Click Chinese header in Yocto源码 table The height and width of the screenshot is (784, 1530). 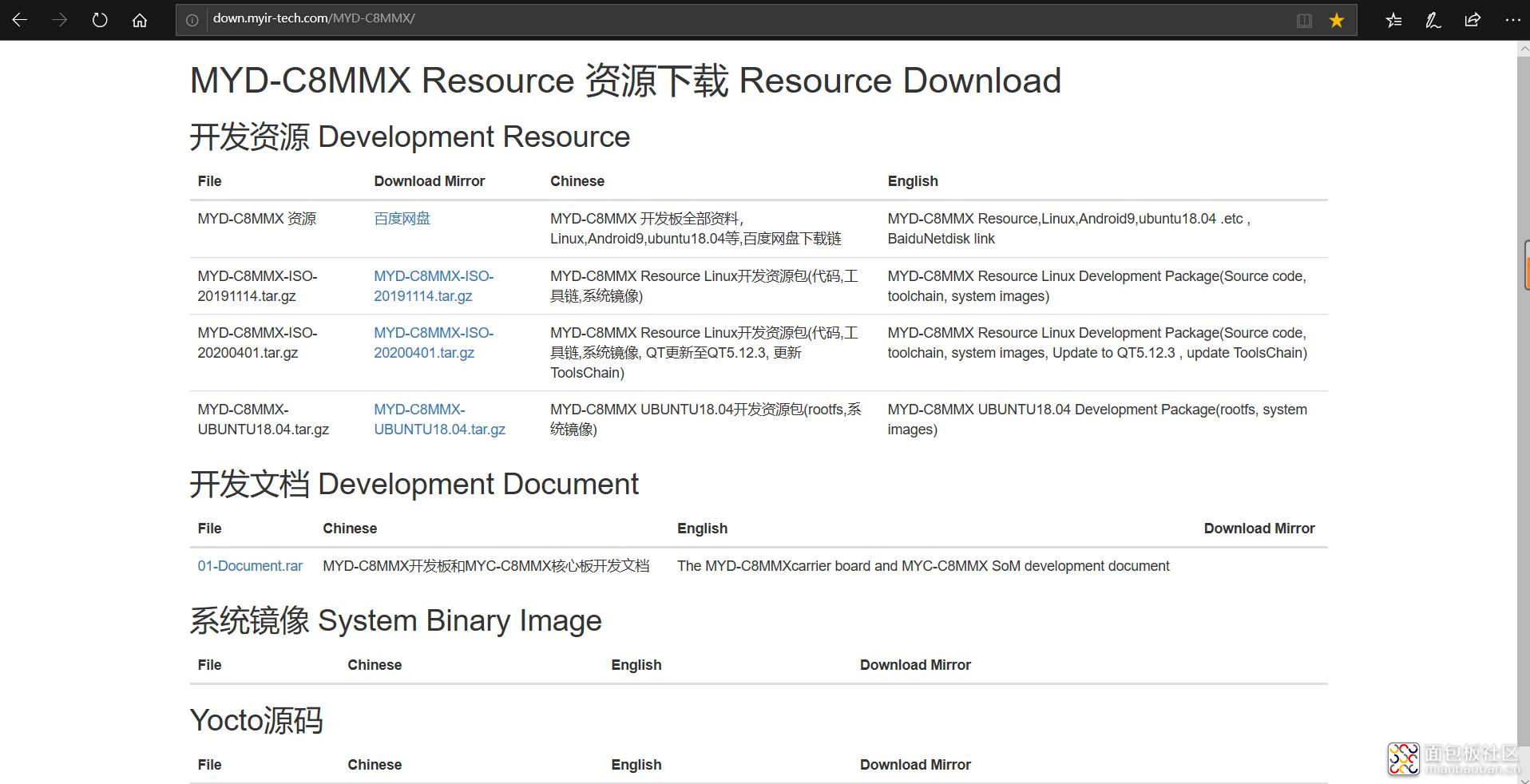coord(375,765)
